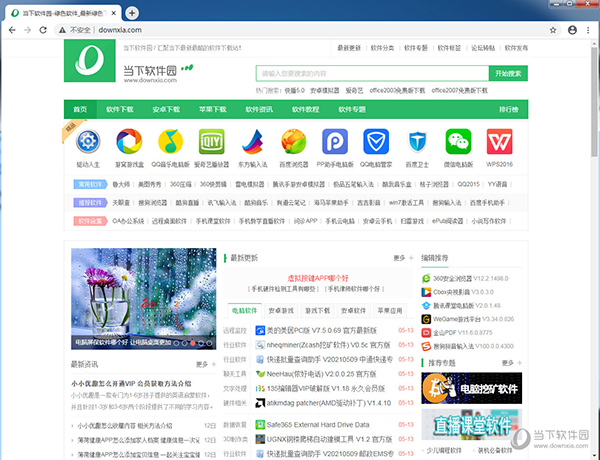Open the 电脑挖矿软件 banner thumbnail
Viewport: 600px width, 460px height.
click(x=471, y=388)
